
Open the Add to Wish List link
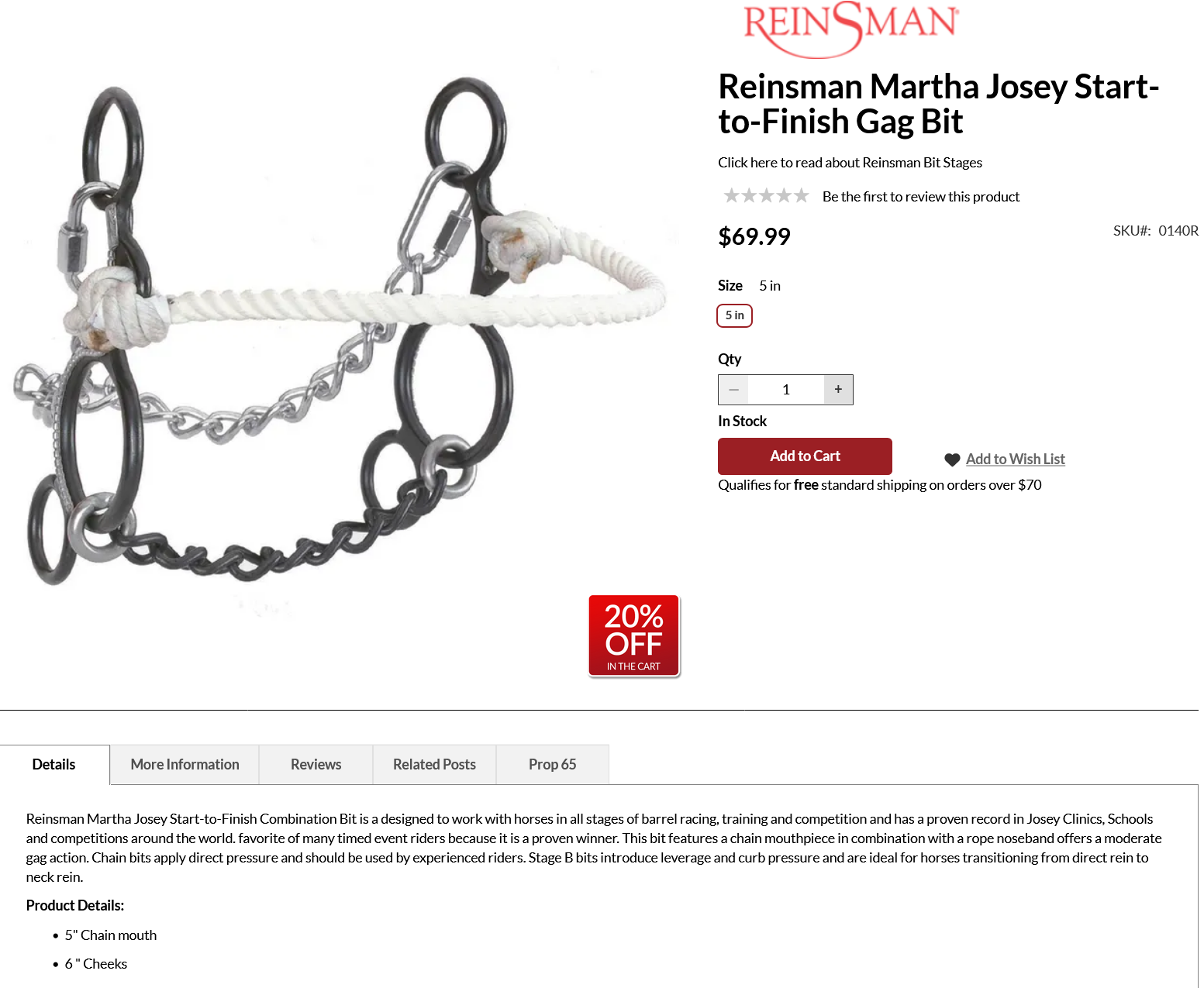[1015, 459]
